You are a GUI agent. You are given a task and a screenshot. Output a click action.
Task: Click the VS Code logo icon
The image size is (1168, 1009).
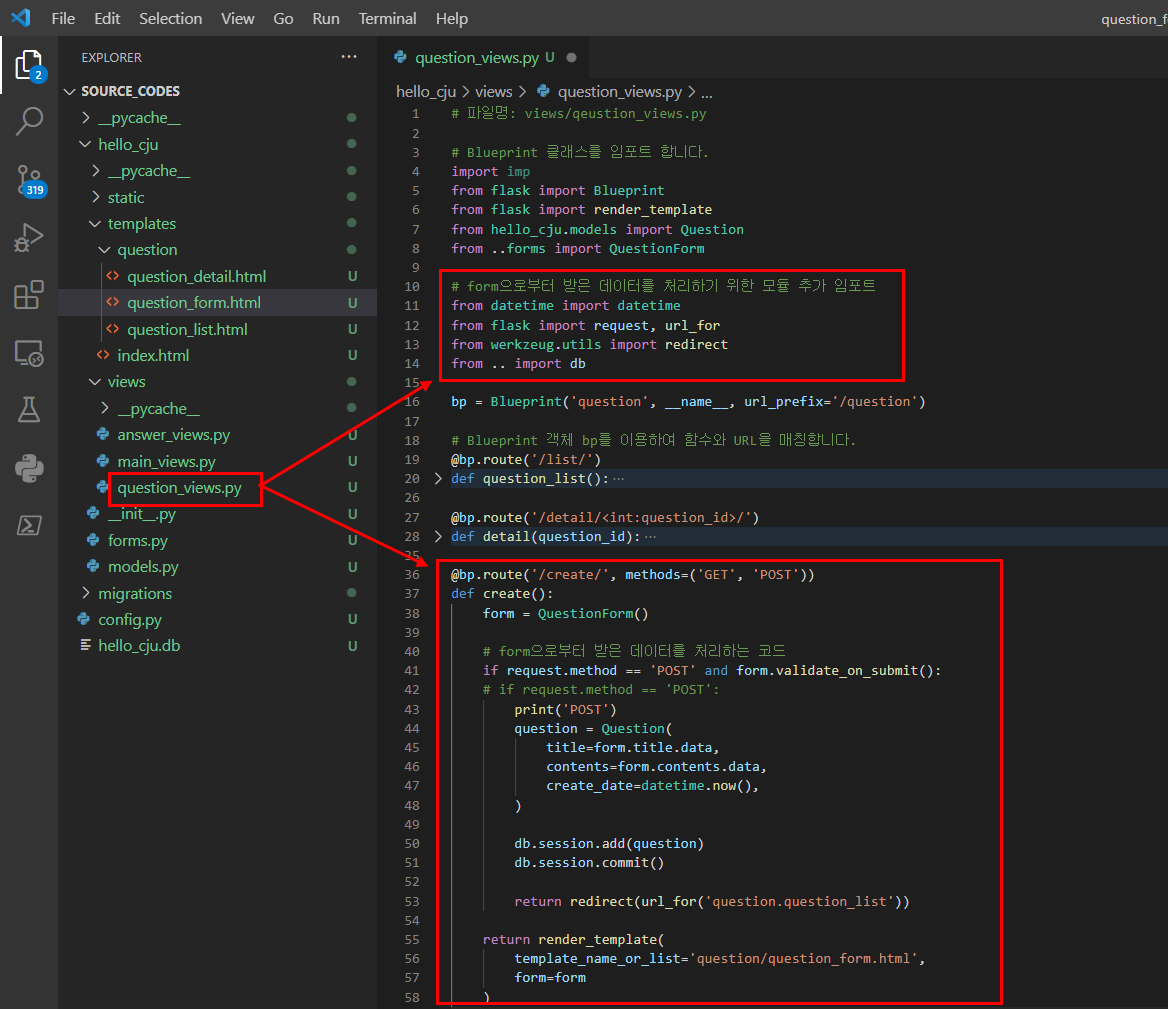21,17
